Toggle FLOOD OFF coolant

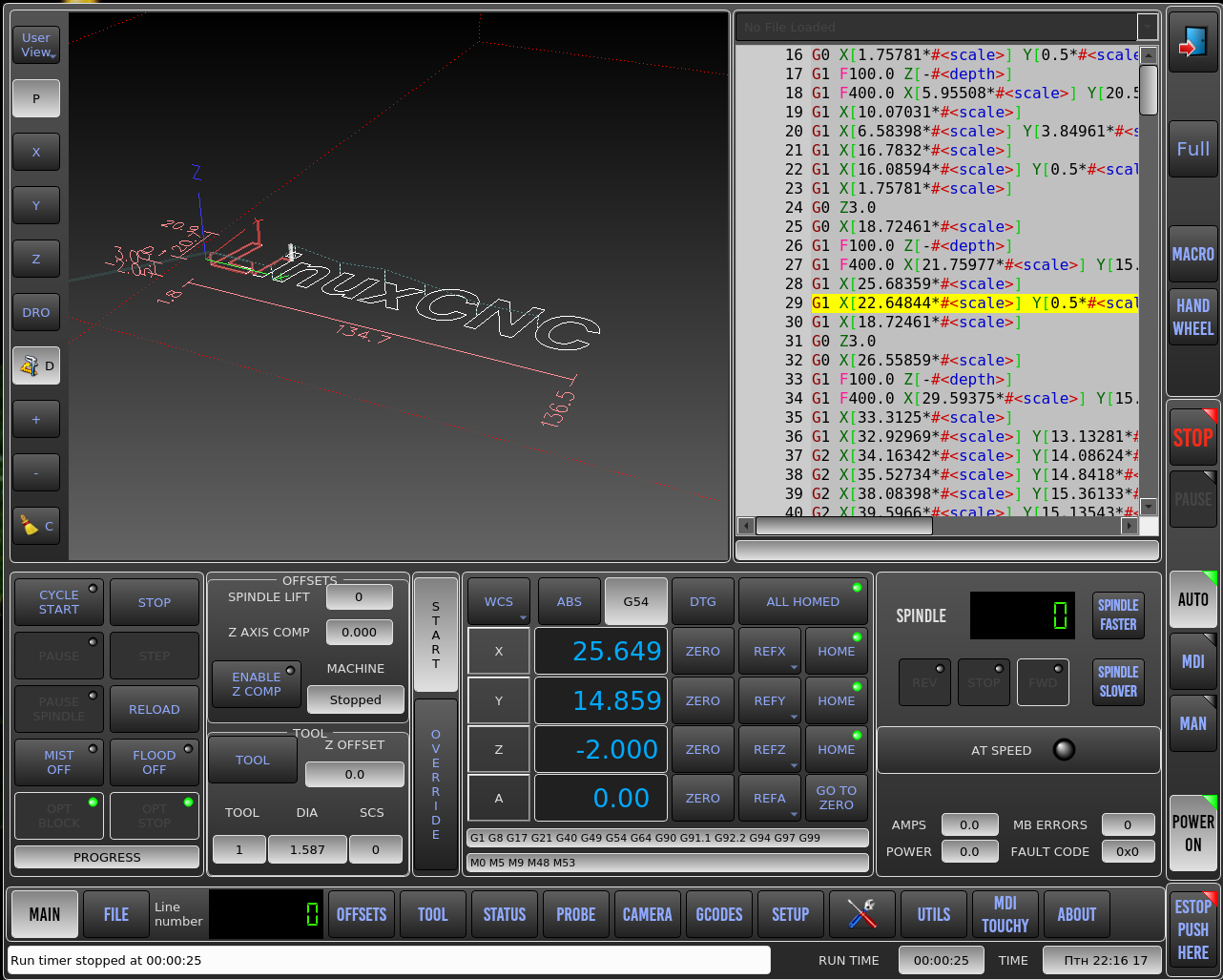155,762
